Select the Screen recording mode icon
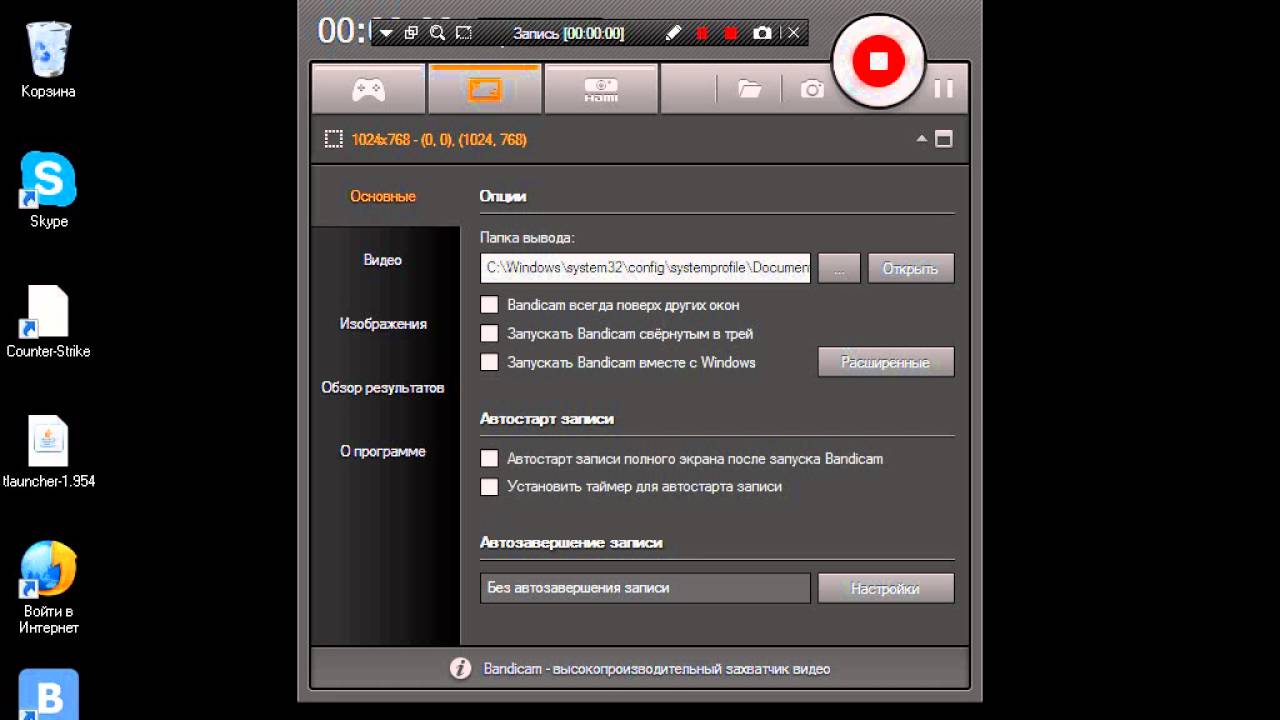1280x720 pixels. pos(484,89)
